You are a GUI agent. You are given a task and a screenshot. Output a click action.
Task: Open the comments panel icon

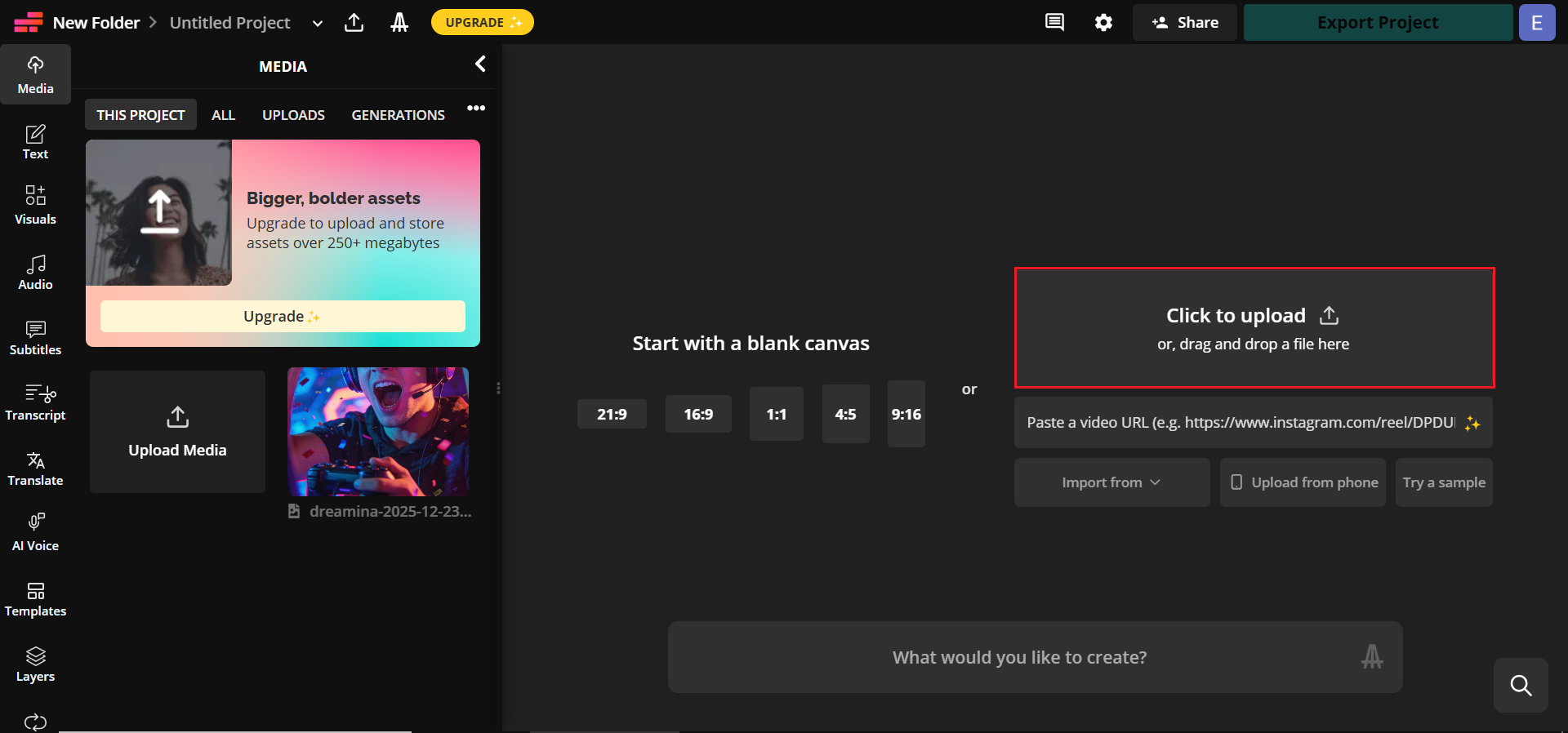(1054, 22)
